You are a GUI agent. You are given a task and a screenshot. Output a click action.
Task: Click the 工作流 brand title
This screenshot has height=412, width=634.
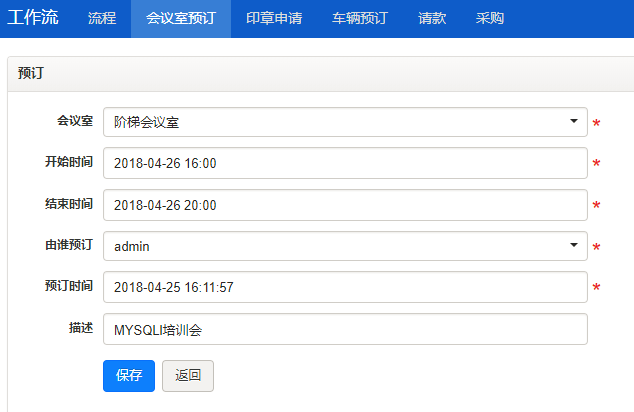33,17
